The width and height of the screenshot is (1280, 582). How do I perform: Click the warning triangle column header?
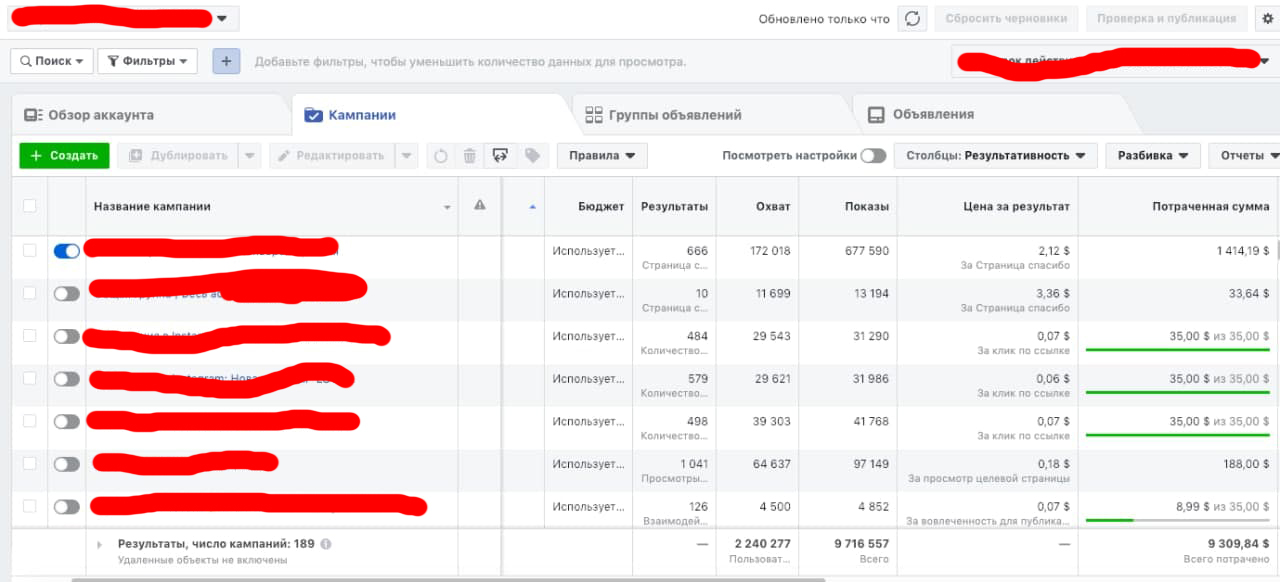pyautogui.click(x=479, y=205)
